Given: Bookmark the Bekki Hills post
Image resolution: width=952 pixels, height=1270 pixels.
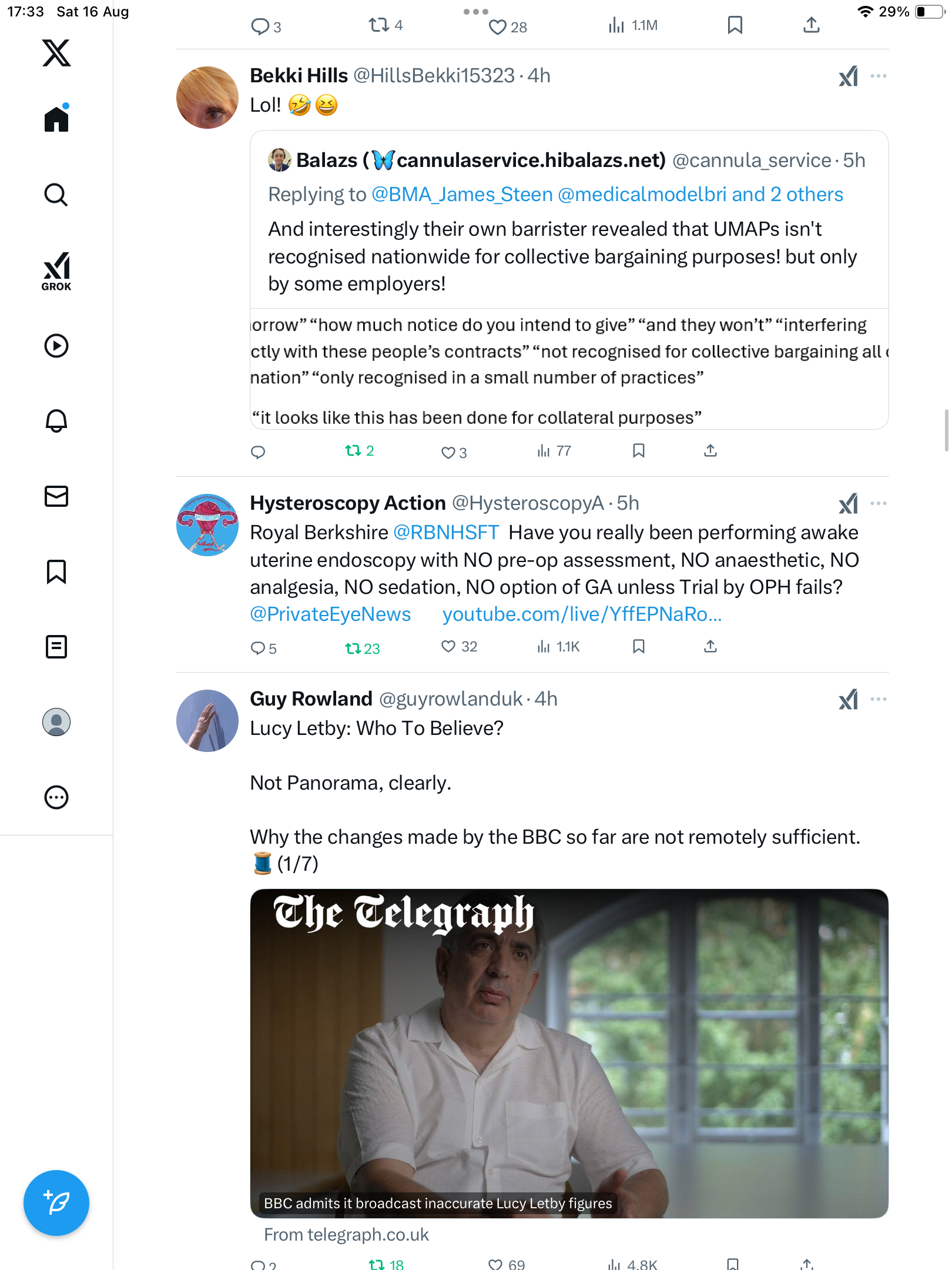Looking at the screenshot, I should tap(639, 451).
